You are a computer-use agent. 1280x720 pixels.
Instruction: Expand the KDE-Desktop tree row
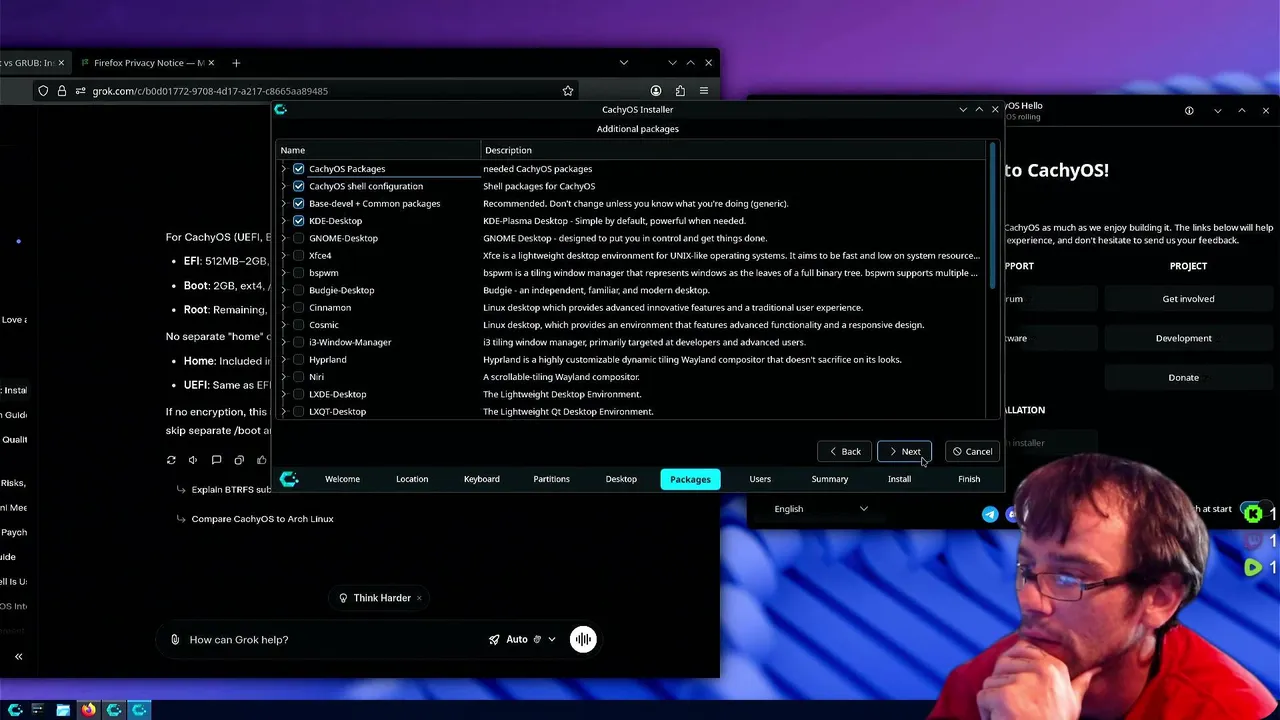coord(284,221)
